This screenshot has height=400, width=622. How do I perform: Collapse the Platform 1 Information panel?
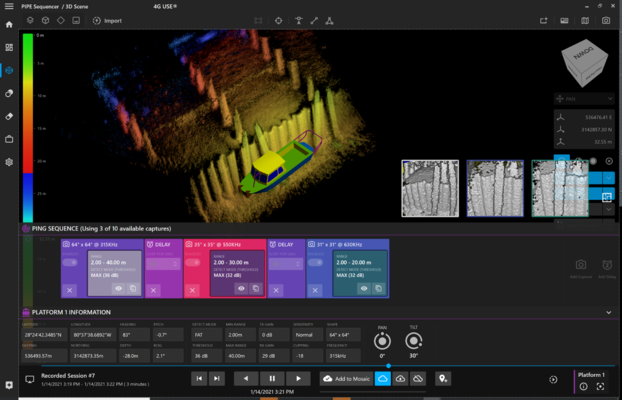pyautogui.click(x=609, y=312)
